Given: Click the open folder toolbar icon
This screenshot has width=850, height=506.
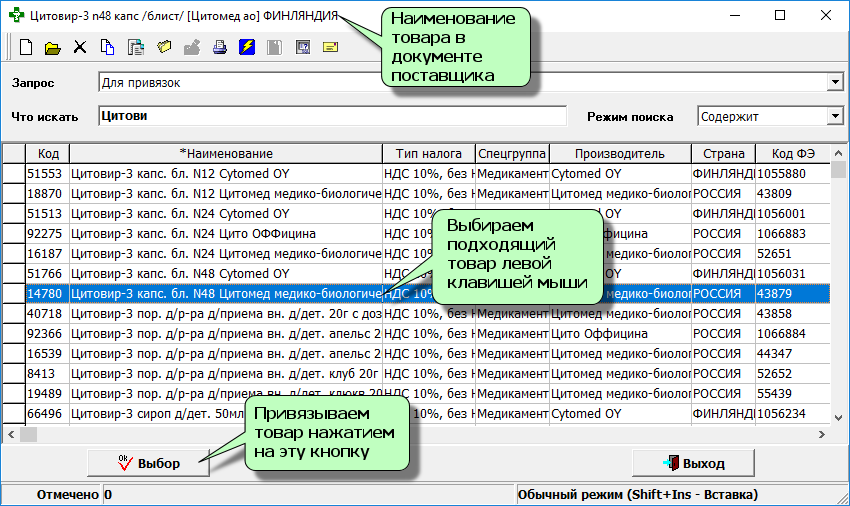Looking at the screenshot, I should point(53,47).
